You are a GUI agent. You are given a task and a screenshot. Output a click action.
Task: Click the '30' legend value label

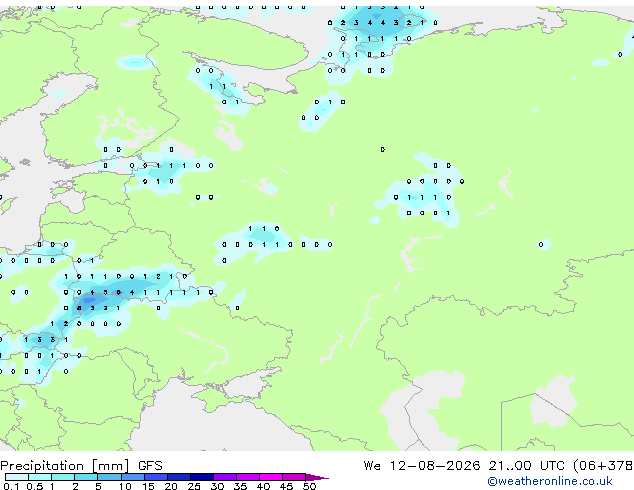tap(217, 486)
